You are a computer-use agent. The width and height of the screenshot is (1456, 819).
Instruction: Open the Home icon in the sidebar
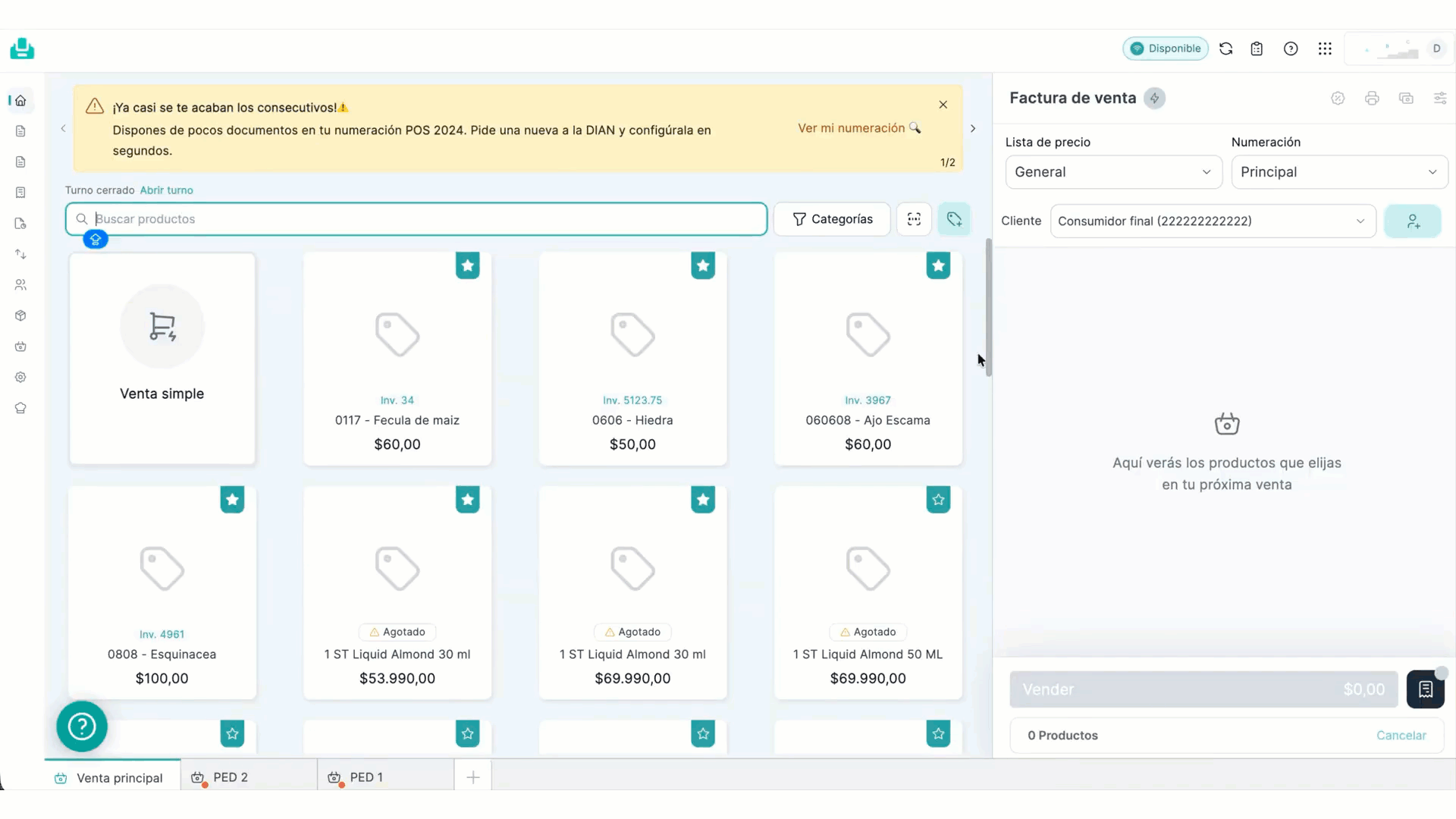(20, 100)
